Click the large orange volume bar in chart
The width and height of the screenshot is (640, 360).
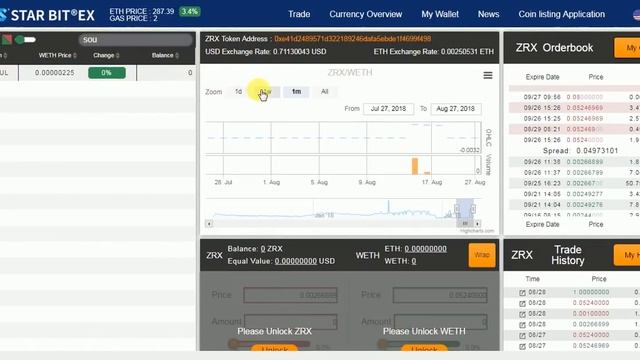tap(415, 166)
